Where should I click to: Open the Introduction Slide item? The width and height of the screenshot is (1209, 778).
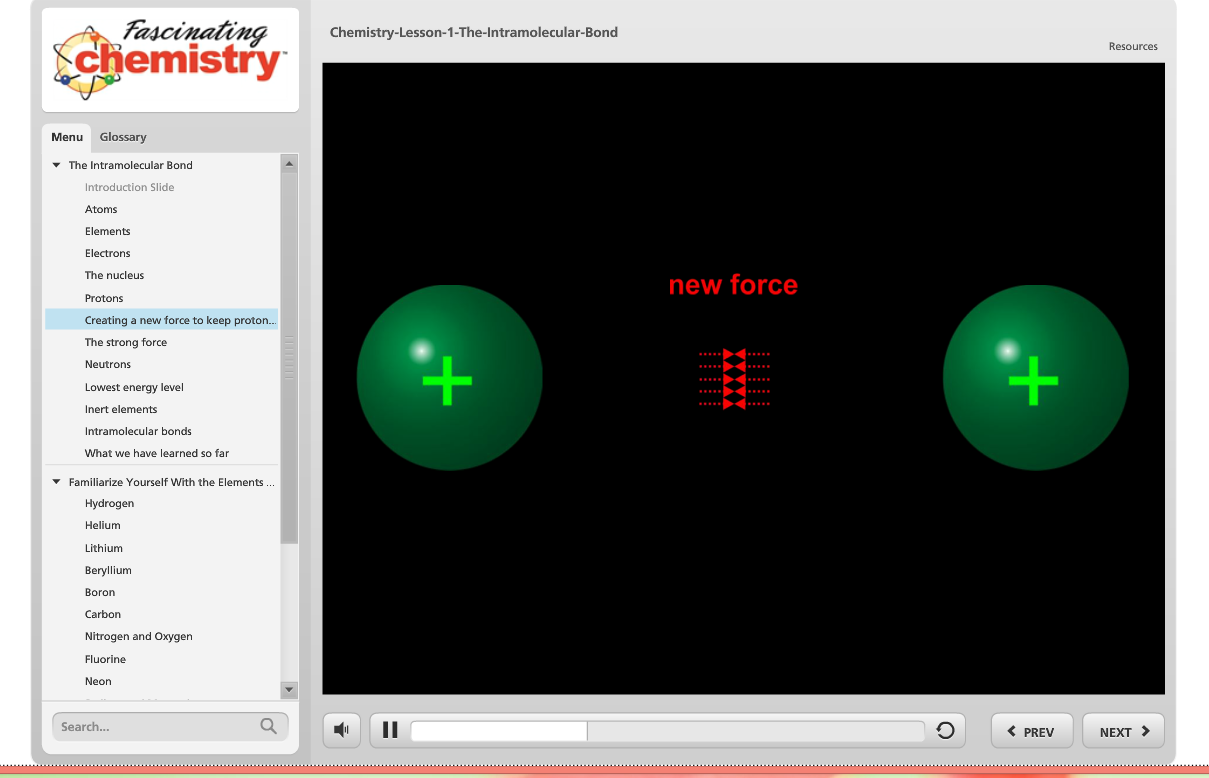pyautogui.click(x=129, y=187)
